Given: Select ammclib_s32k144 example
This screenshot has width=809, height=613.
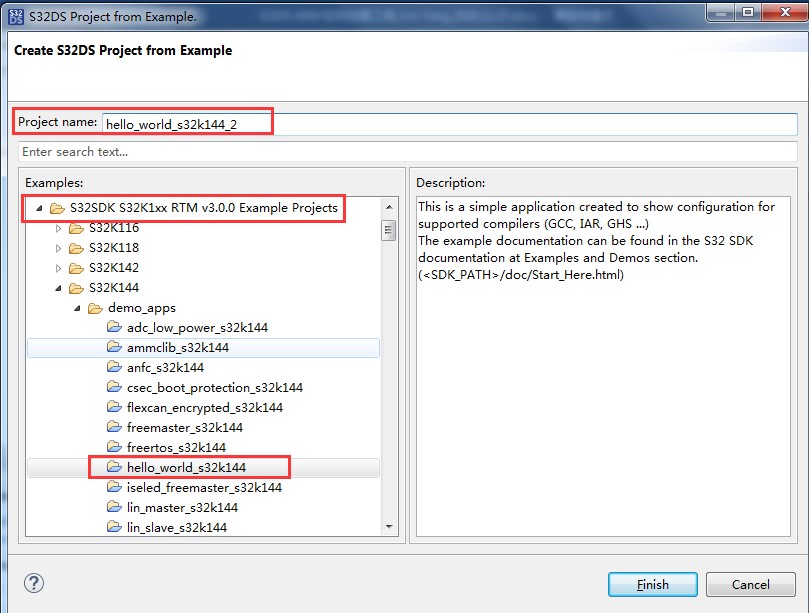Looking at the screenshot, I should [x=178, y=348].
